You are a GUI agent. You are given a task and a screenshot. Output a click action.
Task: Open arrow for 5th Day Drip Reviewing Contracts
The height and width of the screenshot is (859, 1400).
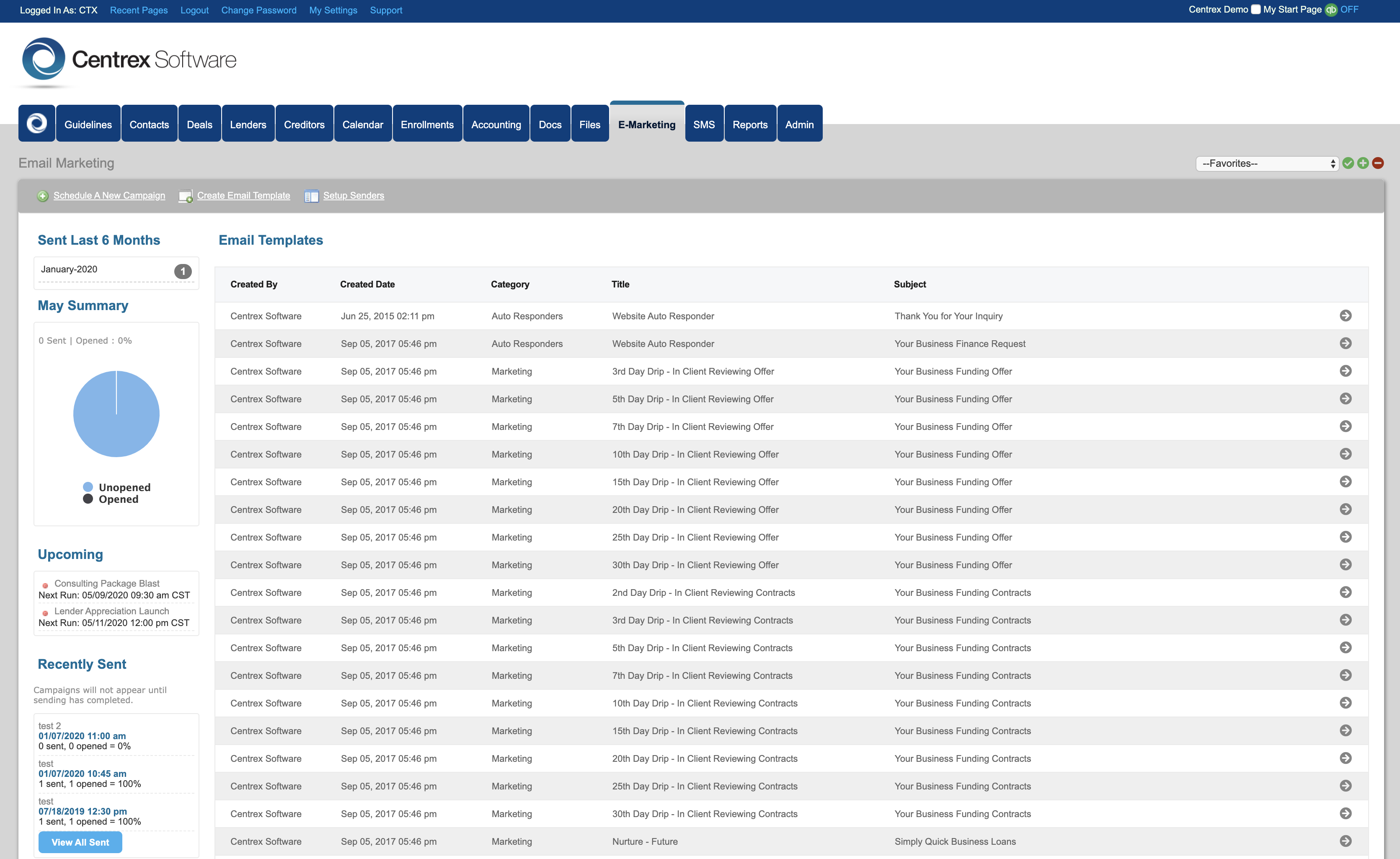coord(1346,648)
